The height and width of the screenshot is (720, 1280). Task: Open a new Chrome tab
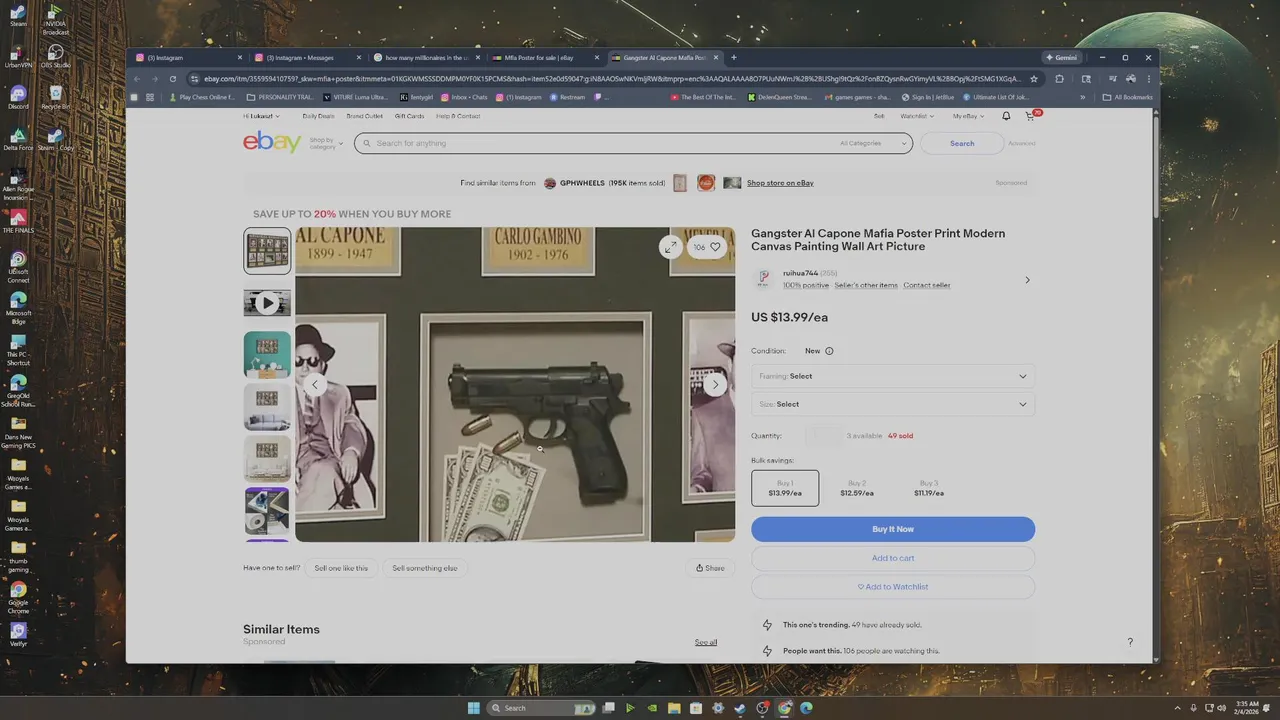(733, 57)
